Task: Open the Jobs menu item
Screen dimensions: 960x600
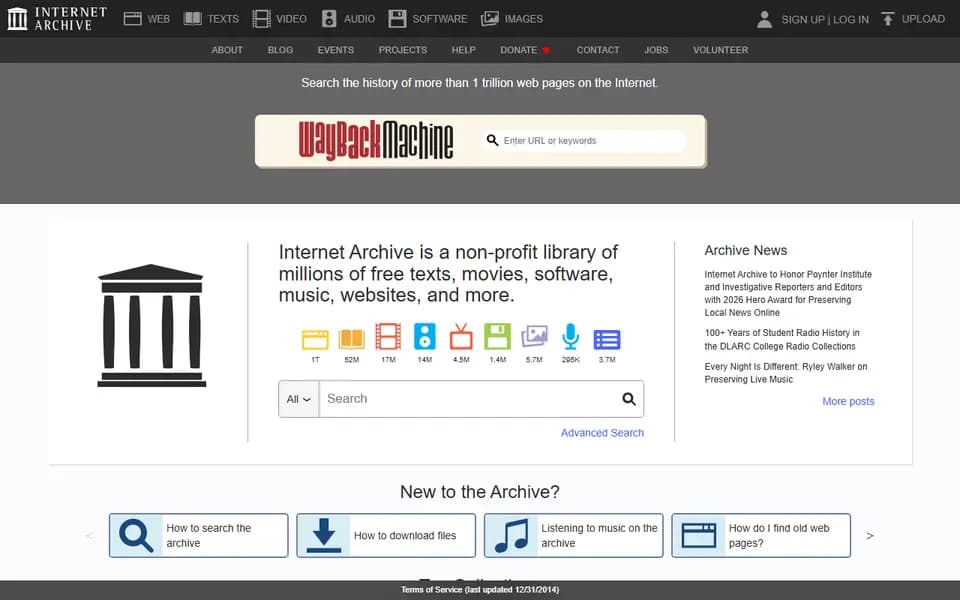Action: click(x=656, y=50)
